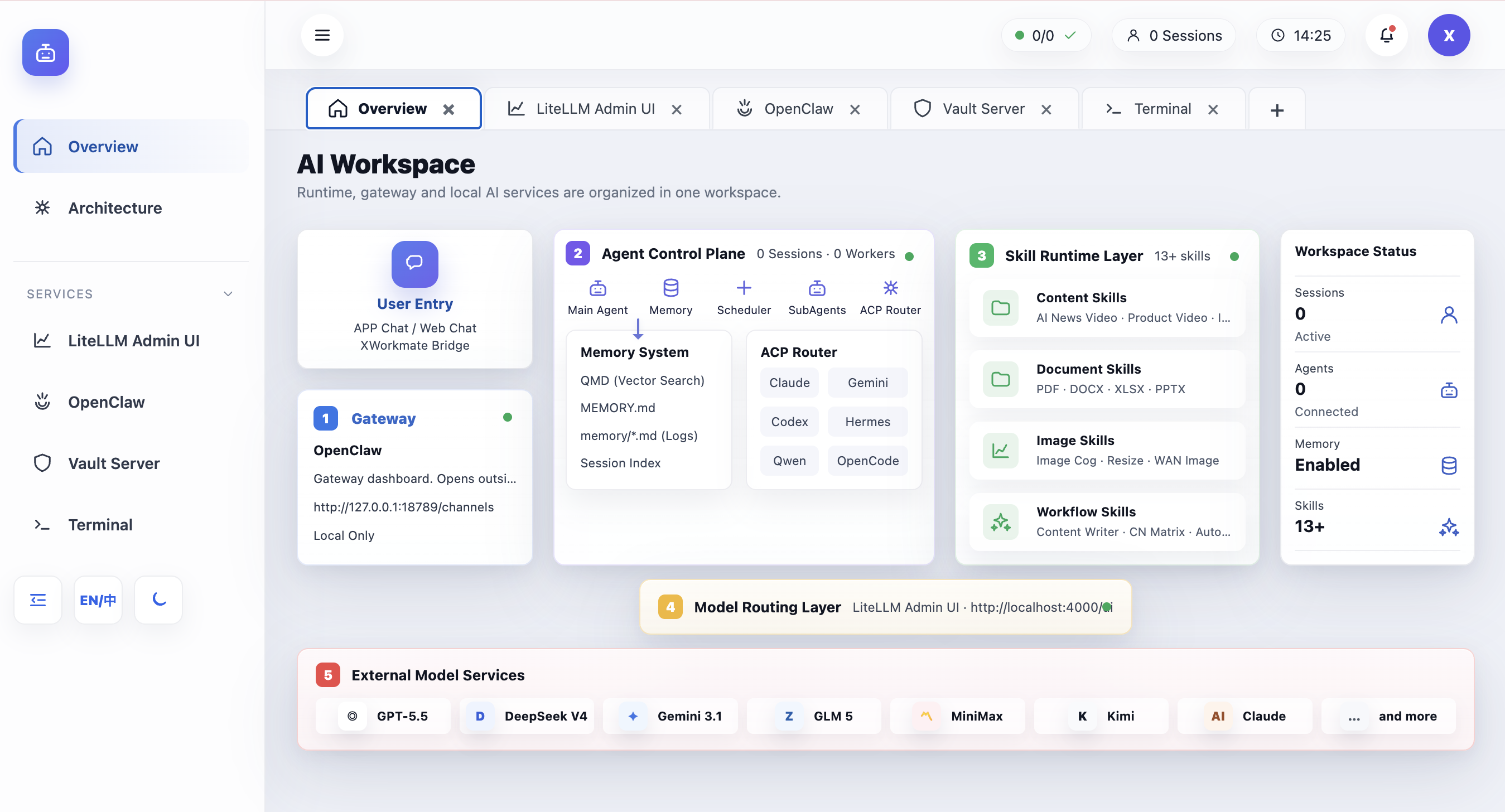This screenshot has width=1505, height=812.
Task: Select the Codex chip in ACP Router
Action: pos(789,421)
